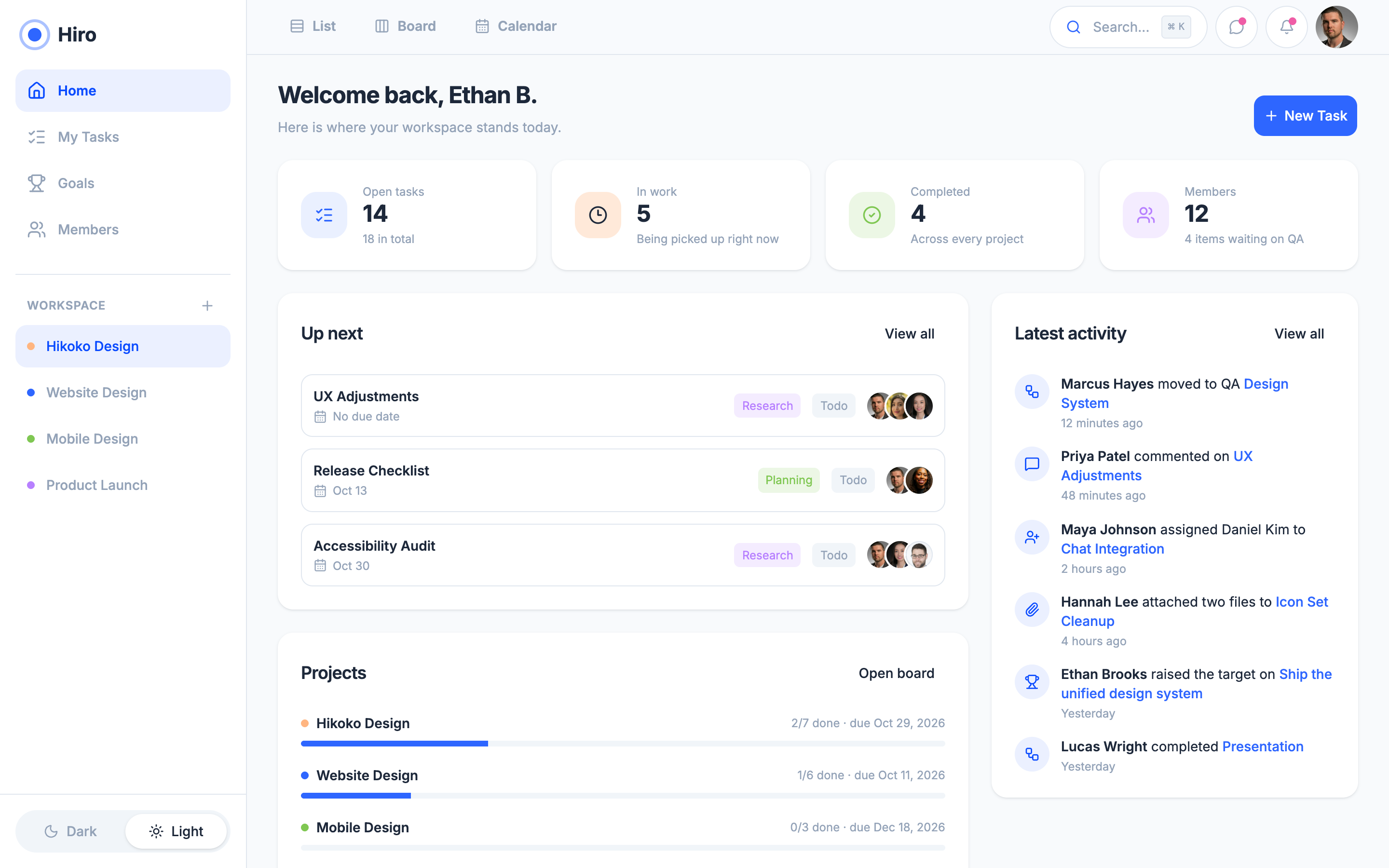Click the Ethan Brooks trophy icon
The image size is (1389, 868).
(1032, 682)
